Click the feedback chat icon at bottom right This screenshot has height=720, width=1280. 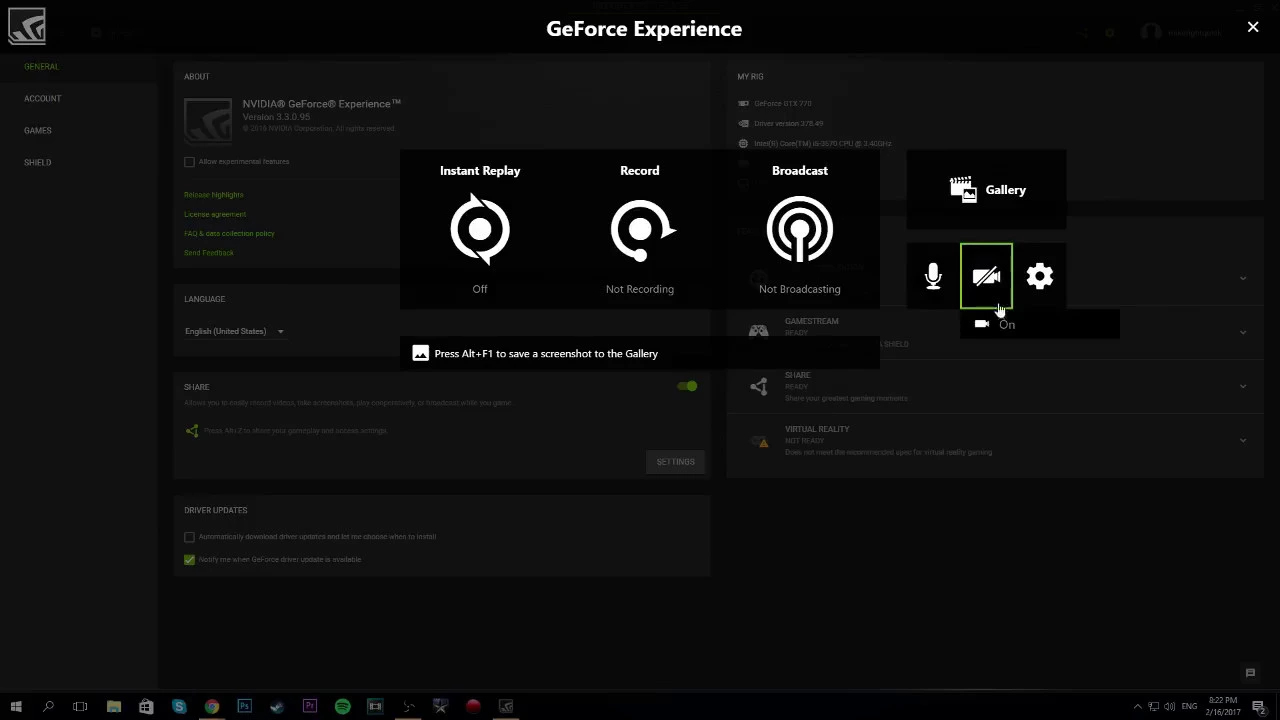click(1250, 673)
